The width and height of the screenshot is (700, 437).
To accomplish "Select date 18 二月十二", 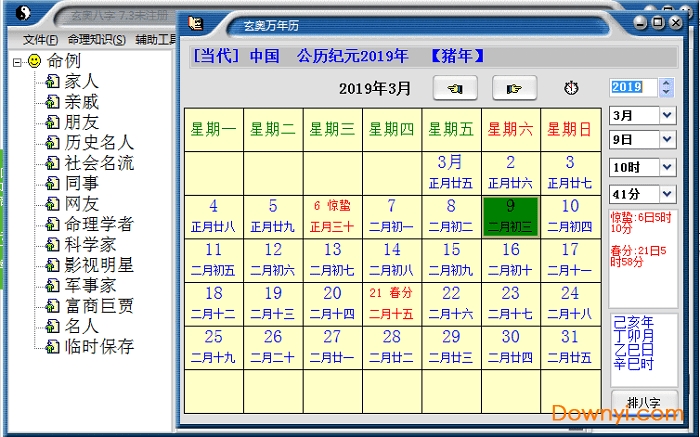I will coord(213,304).
